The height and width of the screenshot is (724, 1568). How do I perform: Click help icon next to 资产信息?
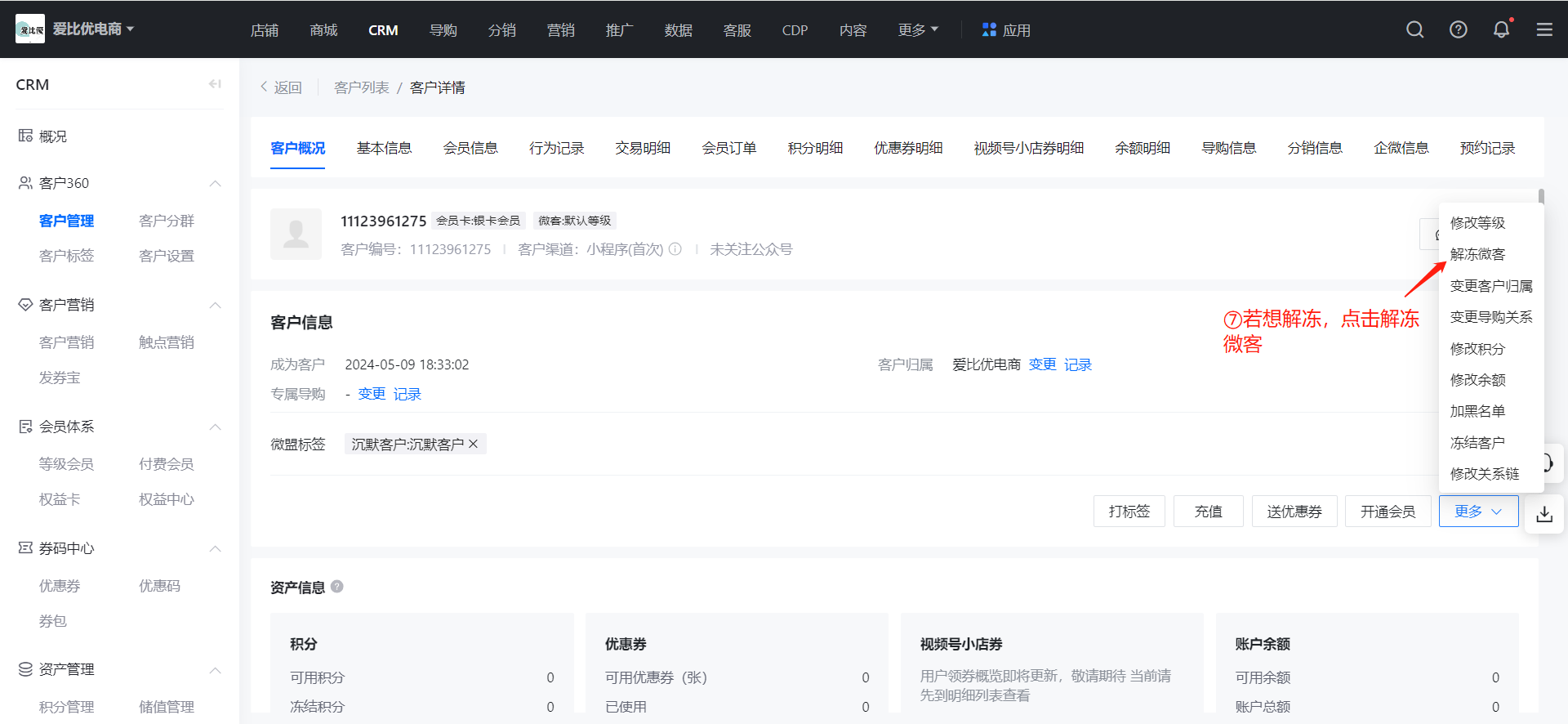point(337,587)
